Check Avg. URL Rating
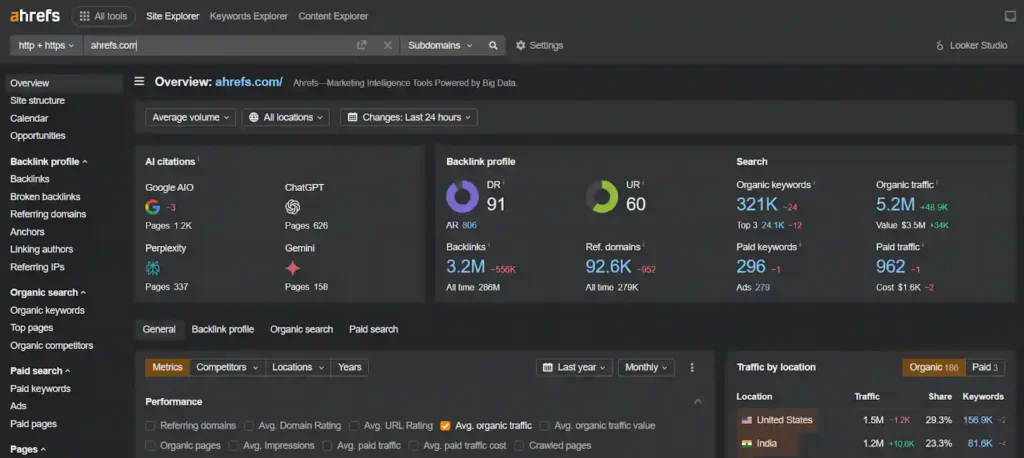Viewport: 1024px width, 458px height. (x=354, y=426)
